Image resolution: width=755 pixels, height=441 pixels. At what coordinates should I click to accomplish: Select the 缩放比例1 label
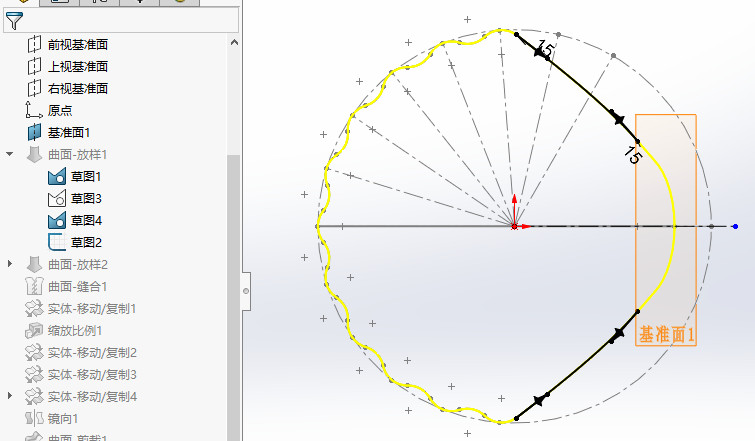[x=75, y=331]
